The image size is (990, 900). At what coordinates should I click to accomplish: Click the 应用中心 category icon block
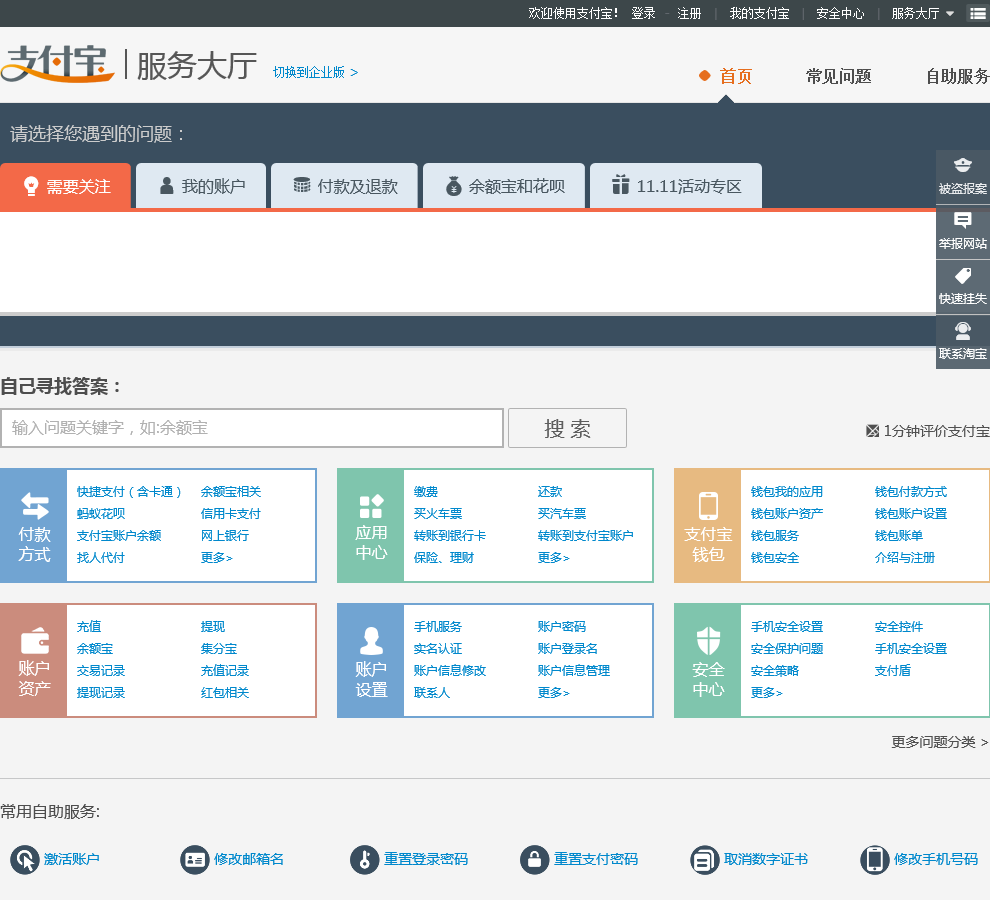(x=371, y=525)
